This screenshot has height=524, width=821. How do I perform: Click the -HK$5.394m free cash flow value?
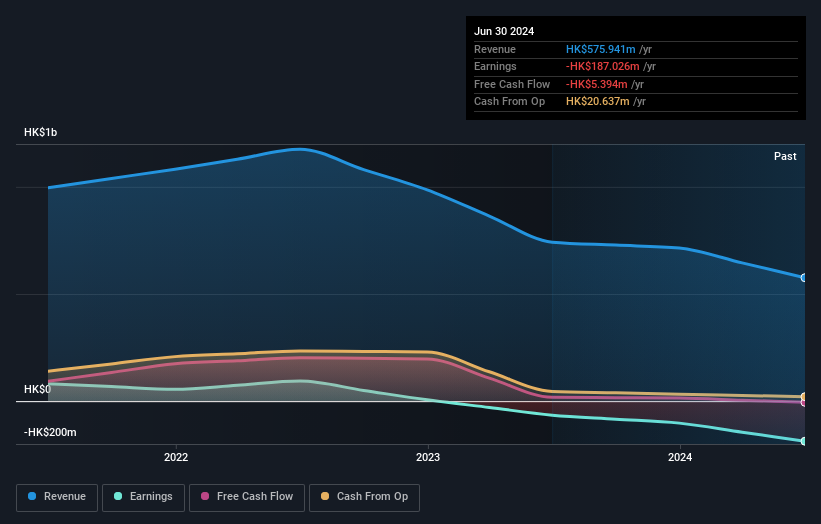(x=596, y=84)
